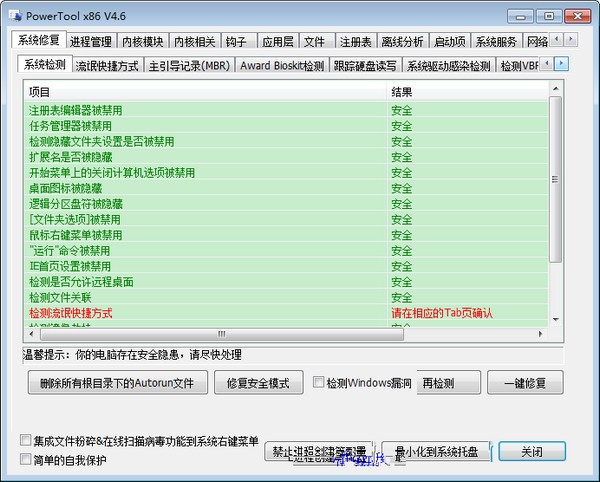Select the [文件夹选项]被禁用 row
Image resolution: width=600 pixels, height=482 pixels.
tap(286, 220)
